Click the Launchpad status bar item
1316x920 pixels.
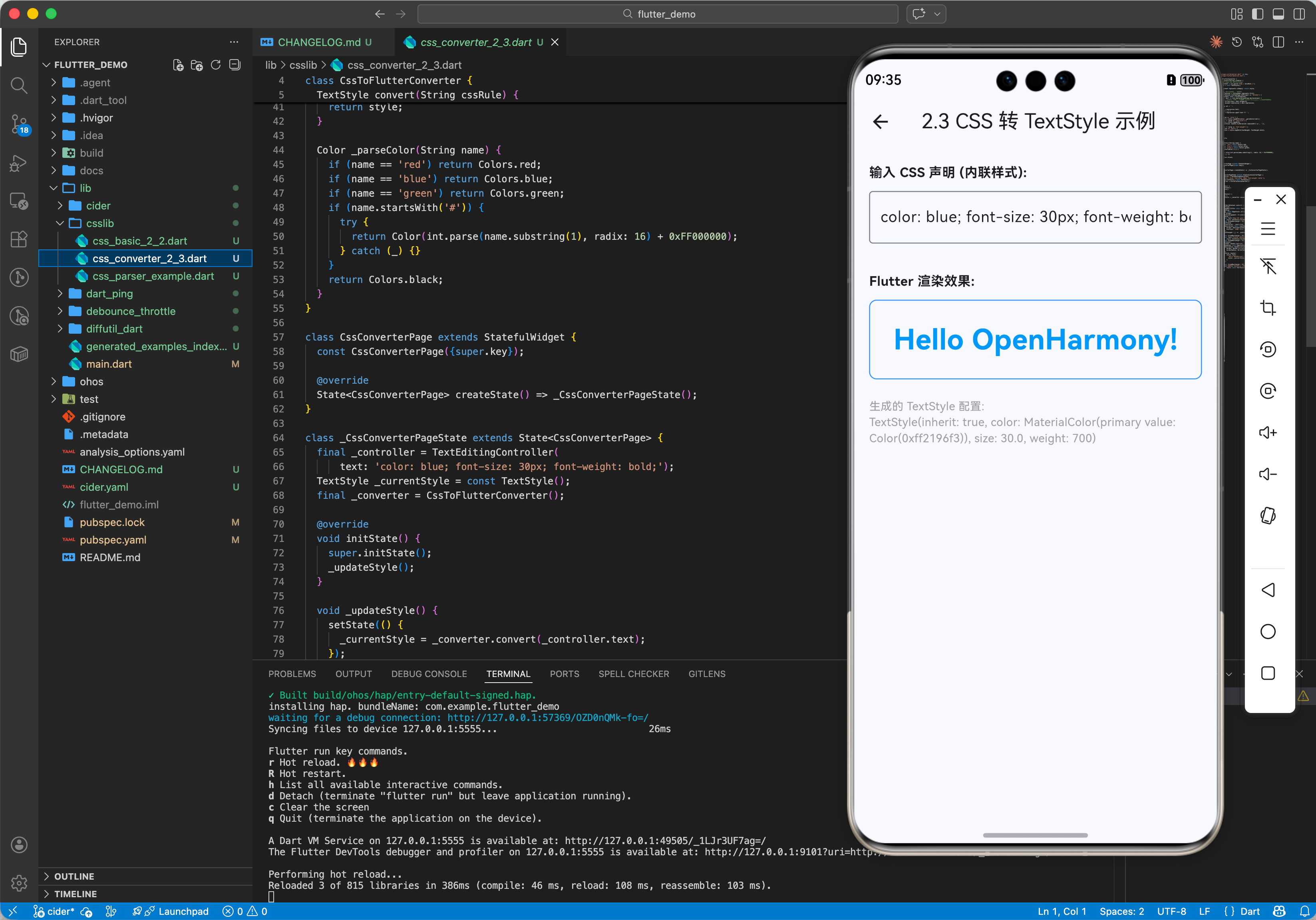(x=183, y=911)
